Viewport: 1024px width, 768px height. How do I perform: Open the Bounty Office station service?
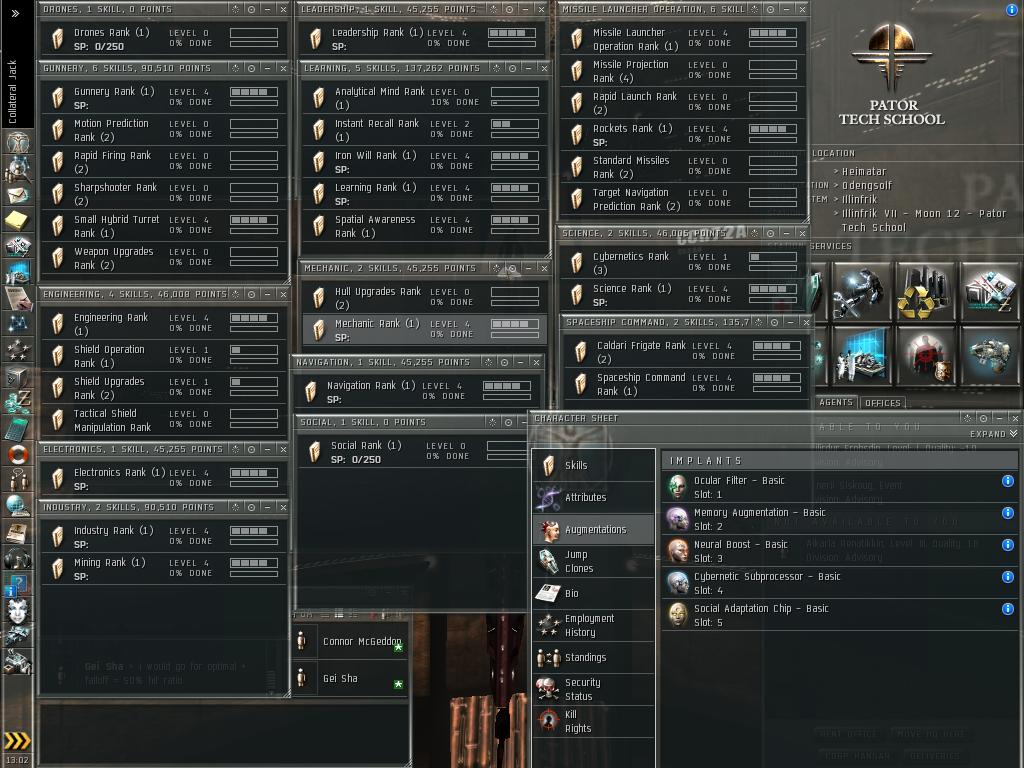click(925, 356)
